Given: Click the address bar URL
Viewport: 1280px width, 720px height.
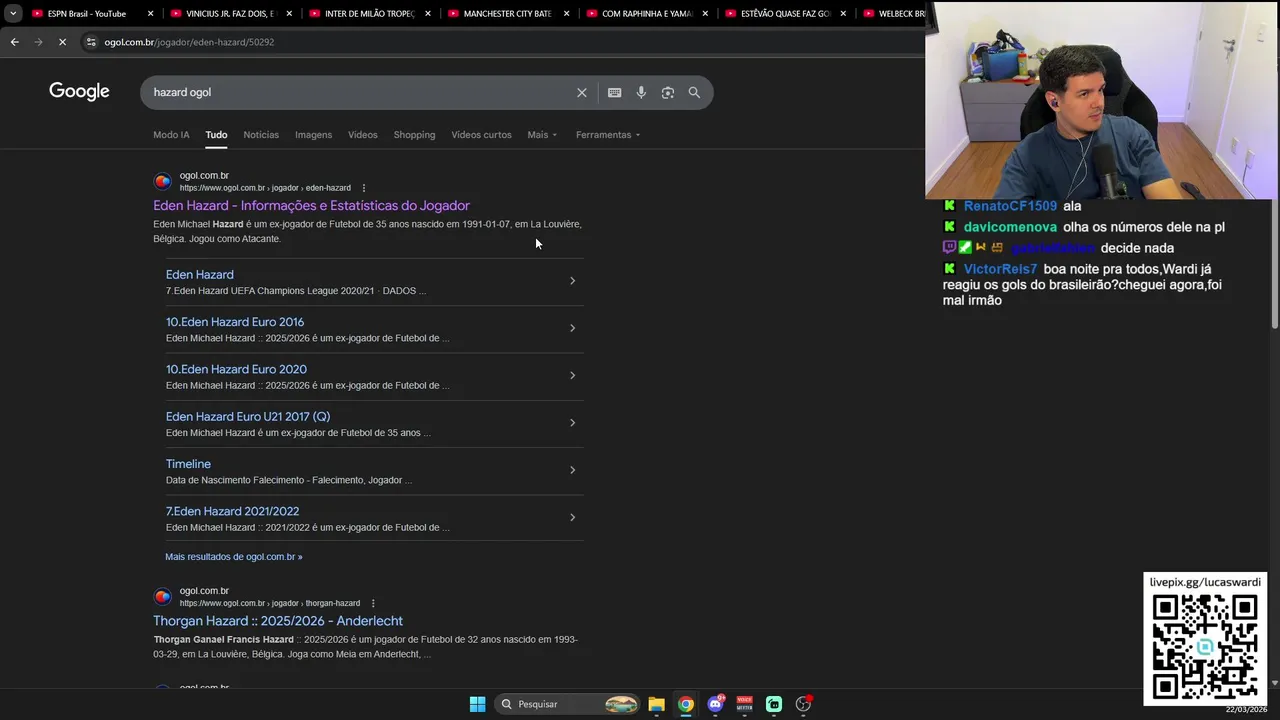Looking at the screenshot, I should point(189,42).
